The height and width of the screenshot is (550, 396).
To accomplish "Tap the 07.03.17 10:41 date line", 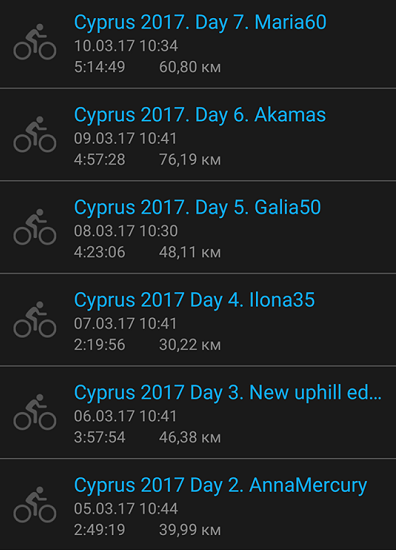I will 125,323.
